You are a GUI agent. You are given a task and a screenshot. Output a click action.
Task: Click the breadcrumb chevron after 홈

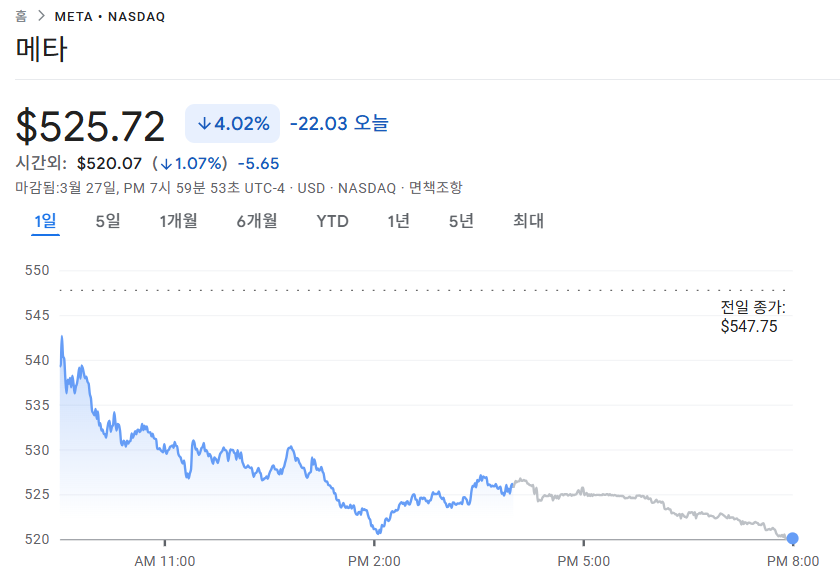pos(40,17)
